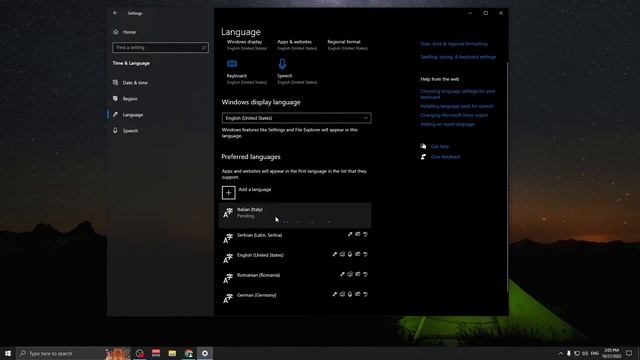Select the Italian (Italy) pending language row
Image resolution: width=640 pixels, height=360 pixels.
coord(295,215)
